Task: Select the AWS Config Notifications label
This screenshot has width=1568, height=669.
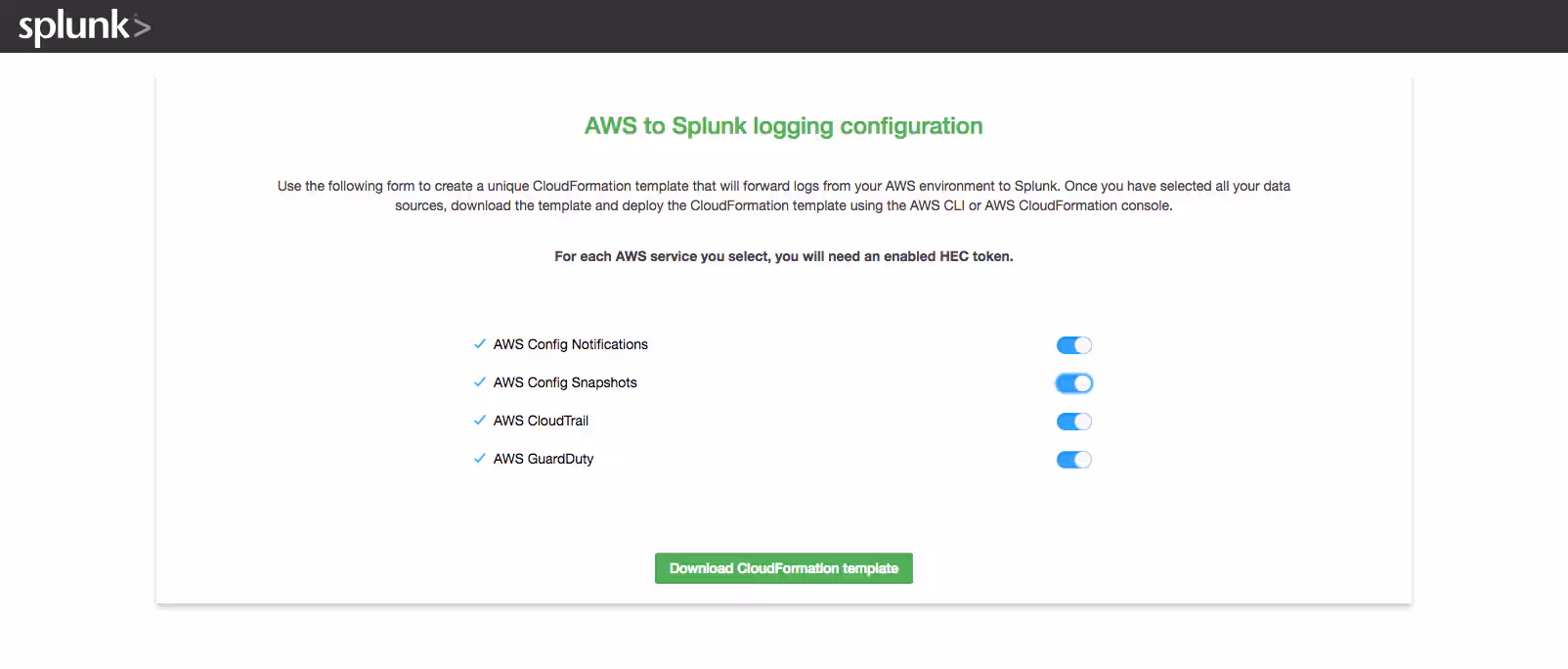Action: click(570, 344)
